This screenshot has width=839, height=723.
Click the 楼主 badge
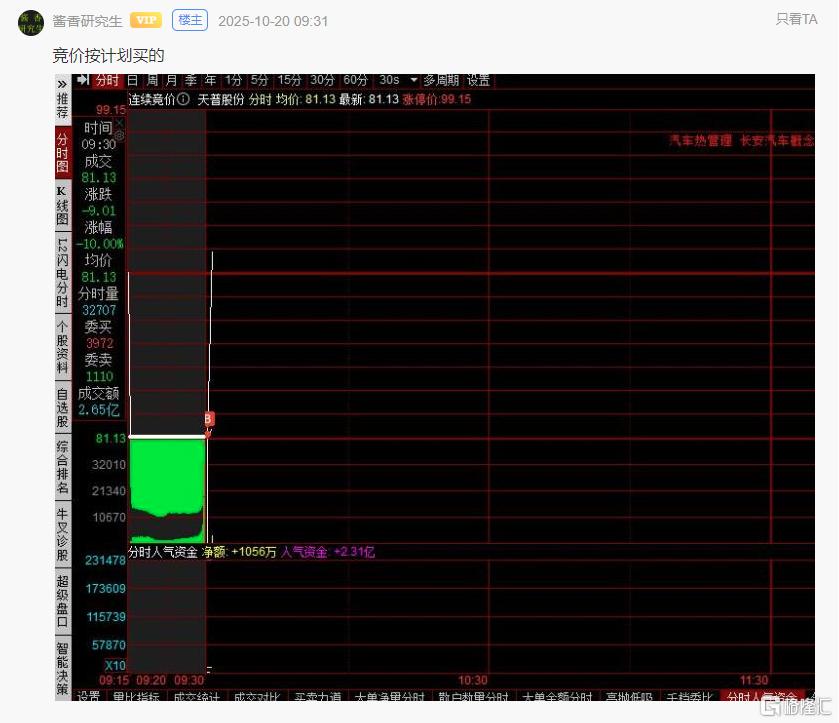pyautogui.click(x=188, y=20)
